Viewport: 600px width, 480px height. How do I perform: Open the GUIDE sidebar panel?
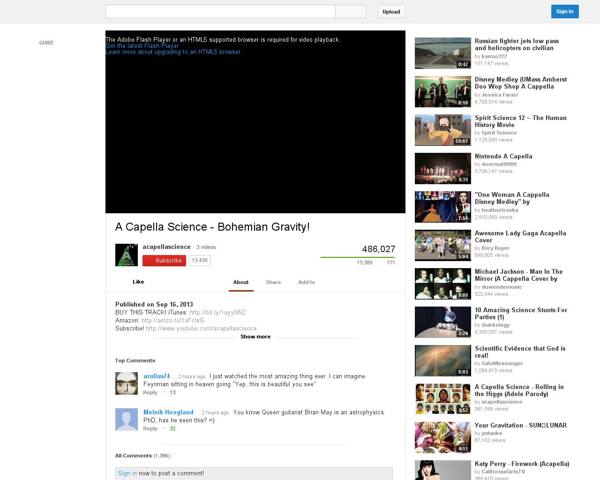click(x=46, y=43)
